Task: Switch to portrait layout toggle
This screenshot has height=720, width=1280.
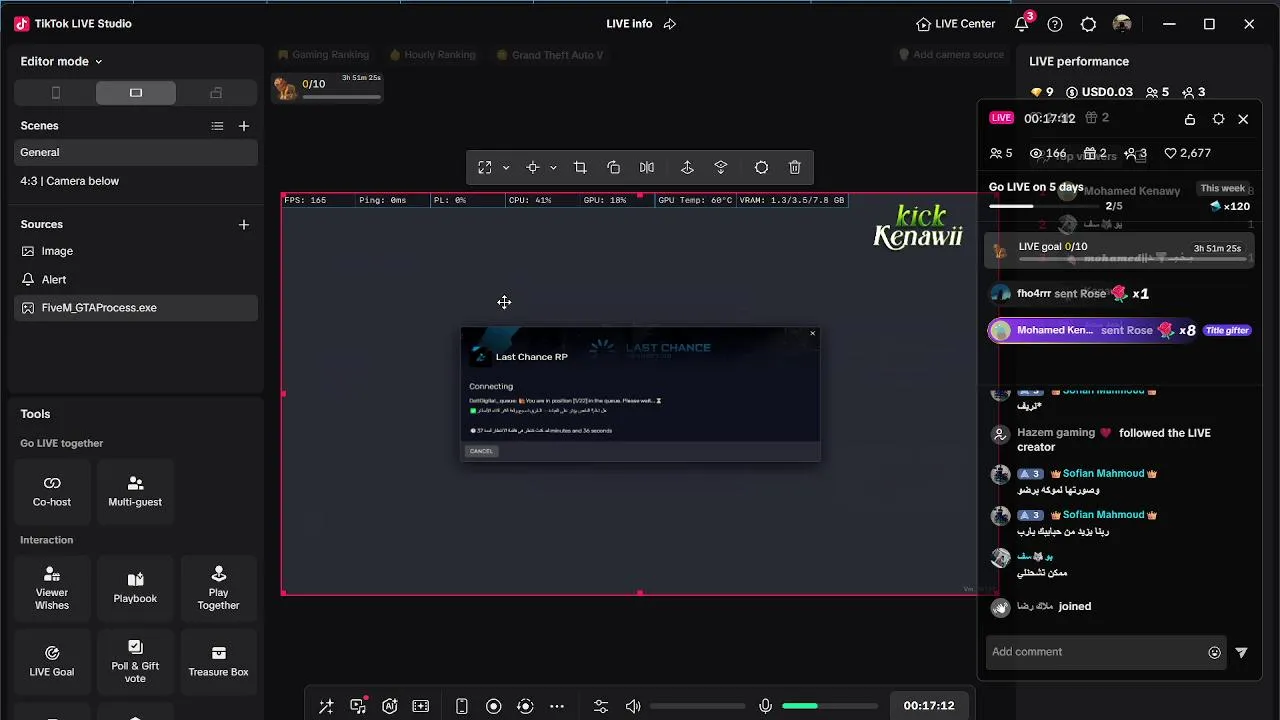Action: coord(56,93)
